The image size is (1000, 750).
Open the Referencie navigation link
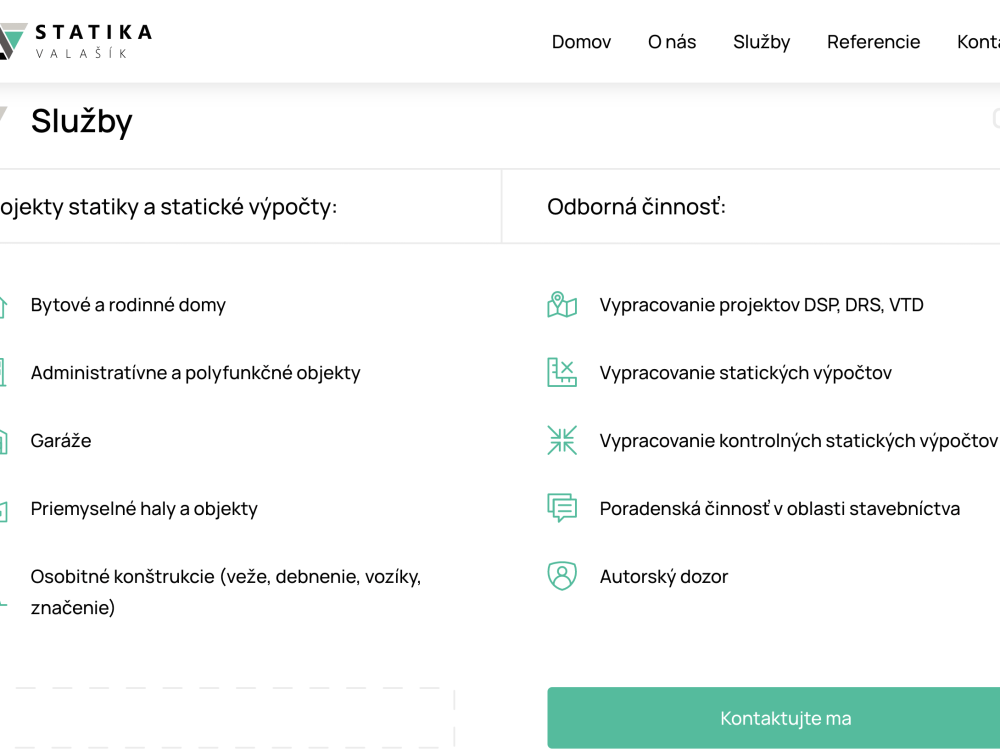[x=873, y=42]
